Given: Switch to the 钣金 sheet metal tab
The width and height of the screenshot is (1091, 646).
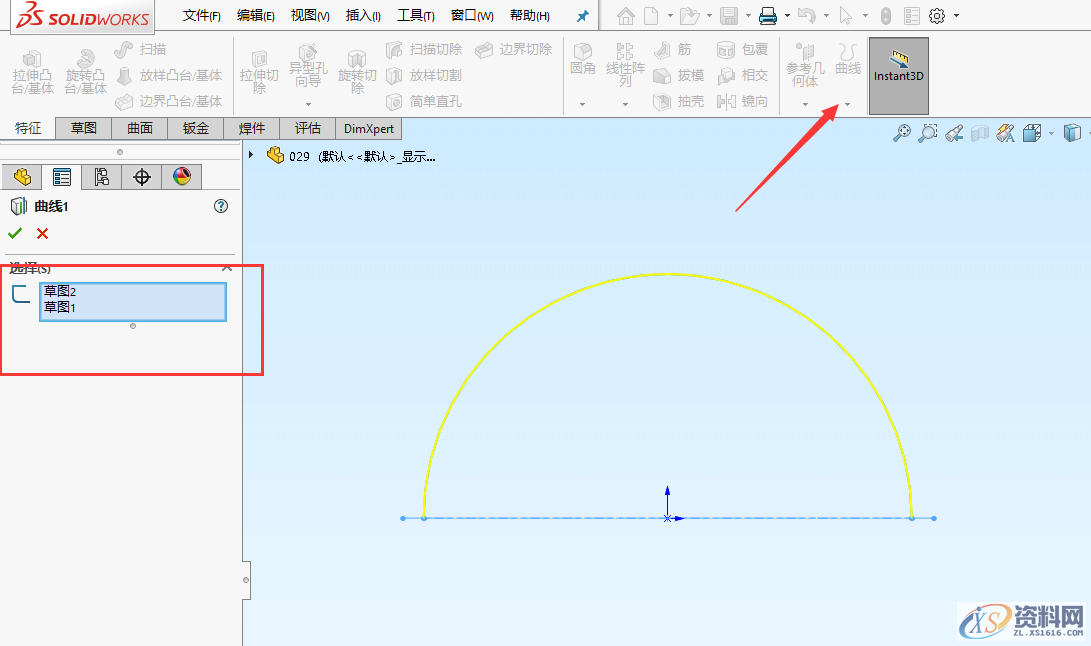Looking at the screenshot, I should [x=195, y=128].
